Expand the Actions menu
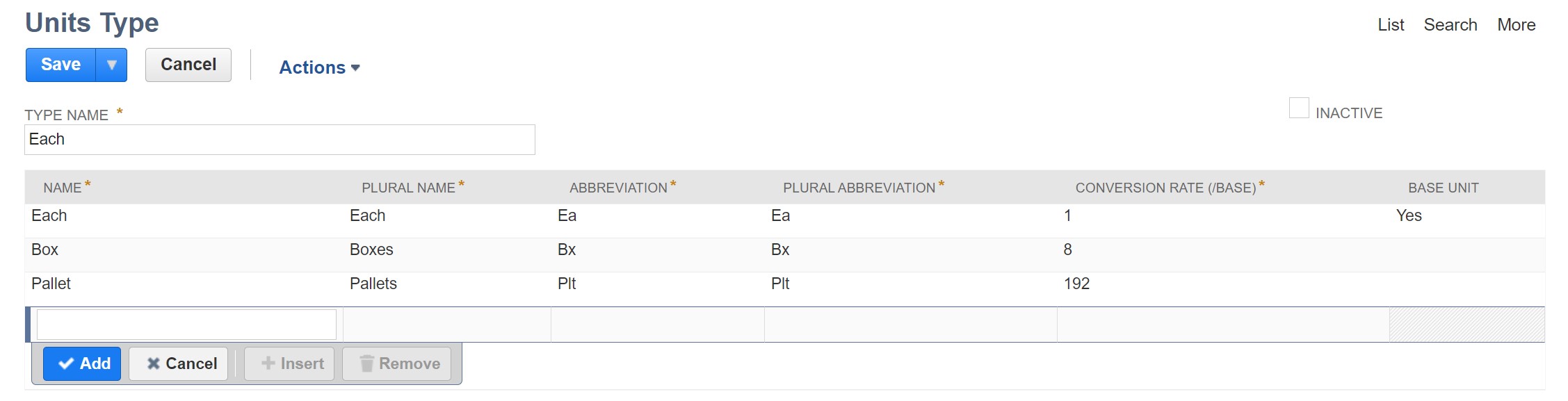The image size is (1568, 401). (312, 67)
